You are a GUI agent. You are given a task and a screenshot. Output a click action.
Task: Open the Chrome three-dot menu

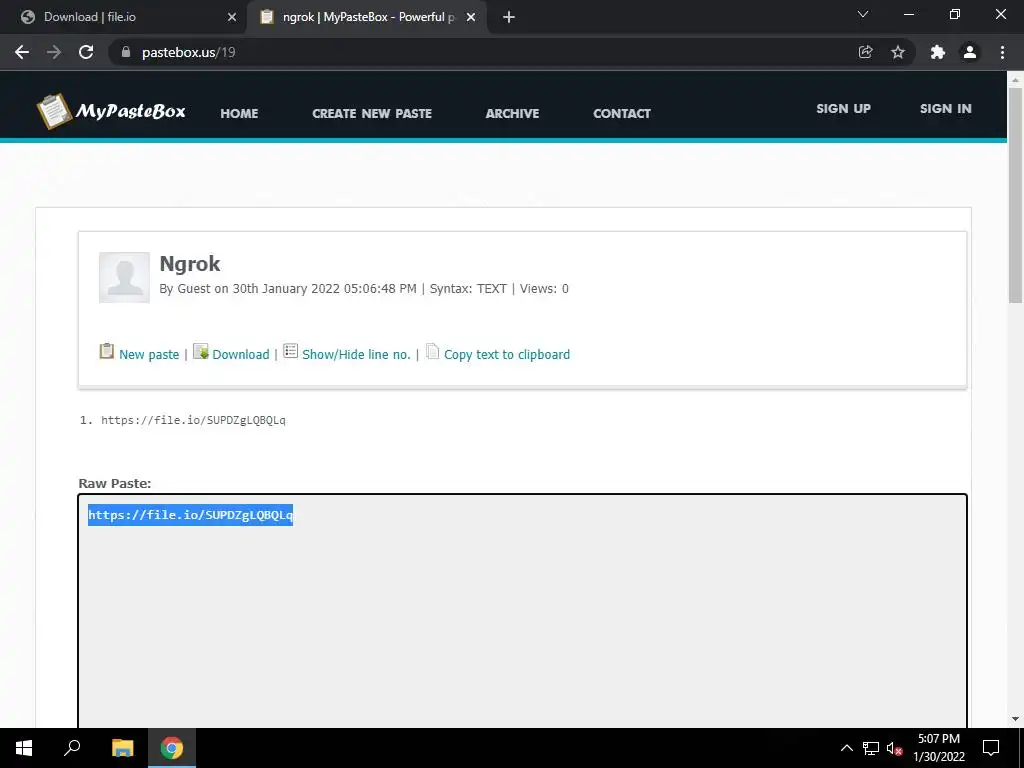pyautogui.click(x=1002, y=52)
